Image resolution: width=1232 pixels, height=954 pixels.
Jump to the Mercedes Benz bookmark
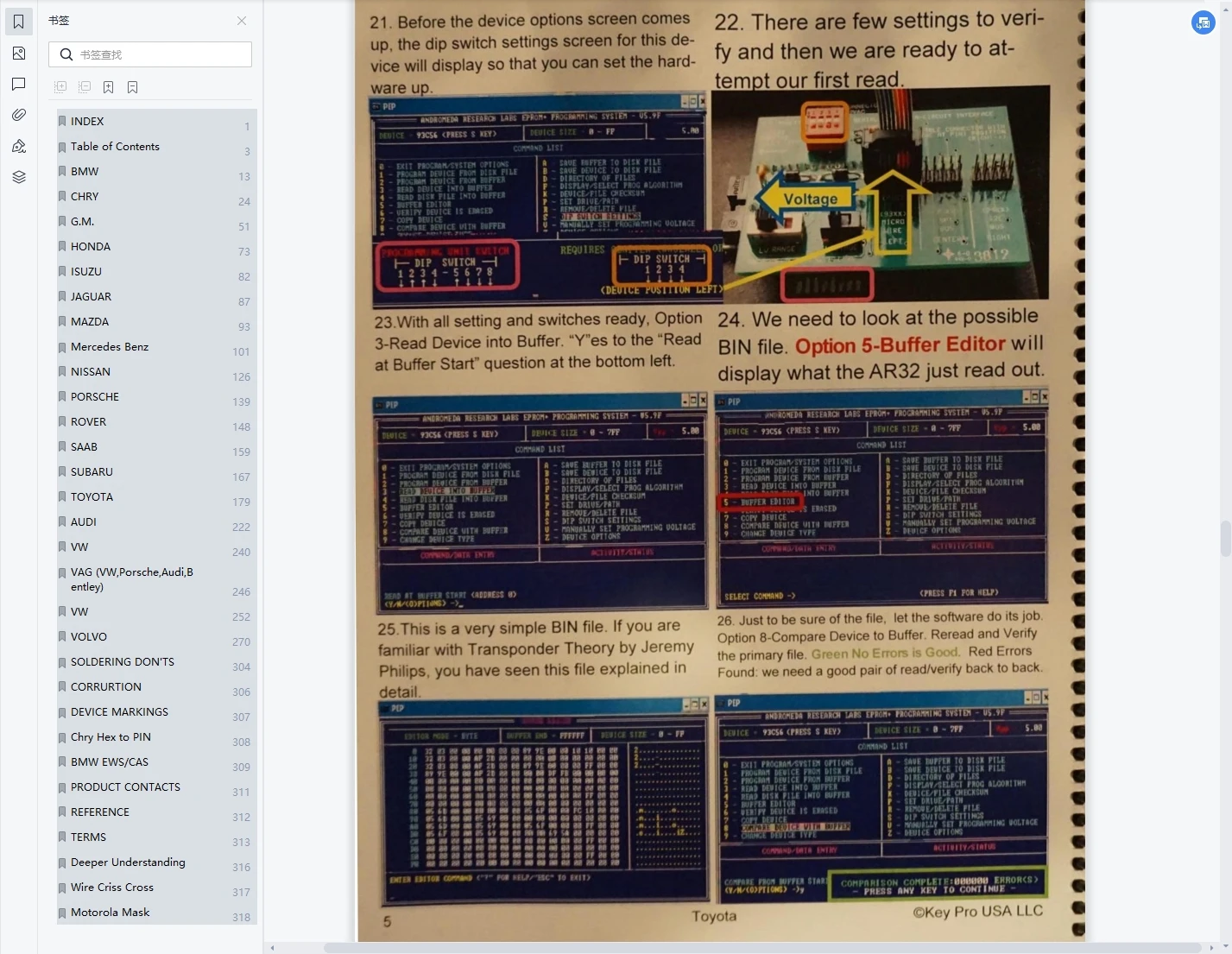click(157, 347)
